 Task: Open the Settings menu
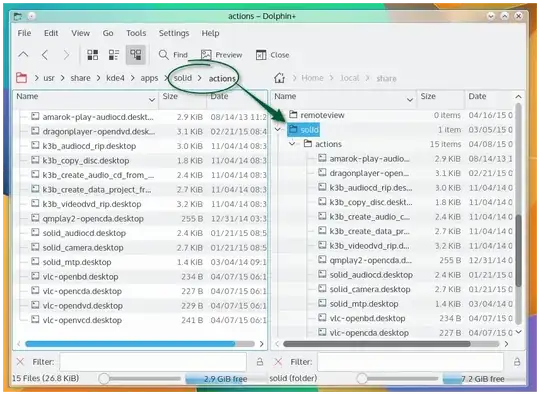tap(174, 33)
